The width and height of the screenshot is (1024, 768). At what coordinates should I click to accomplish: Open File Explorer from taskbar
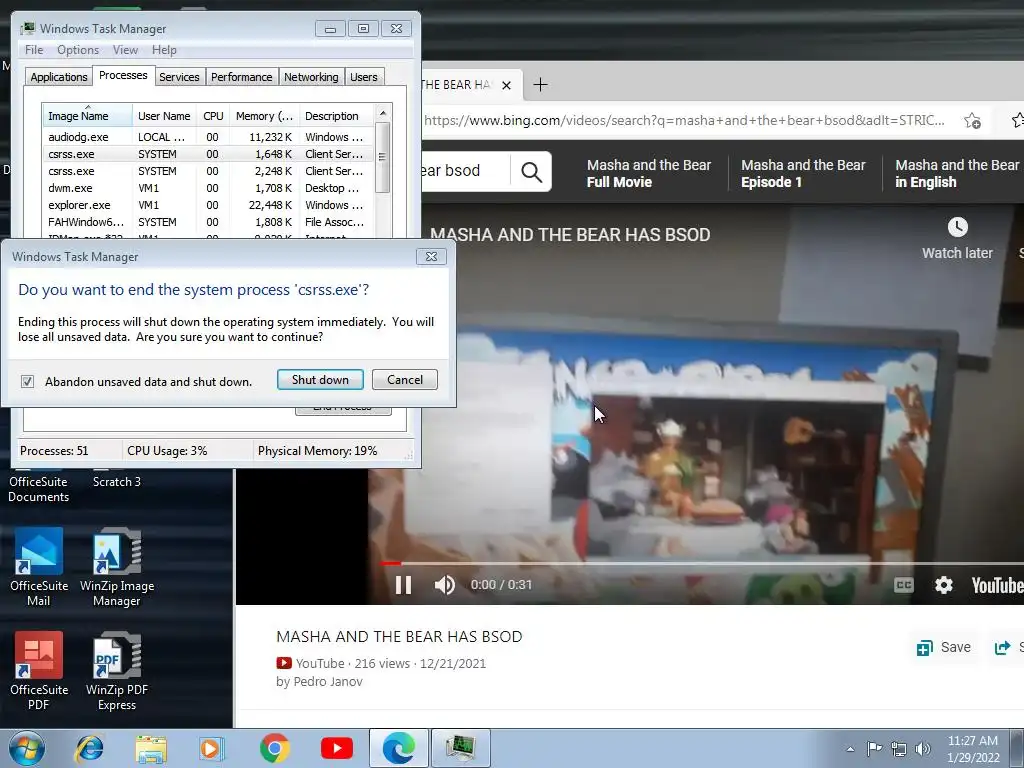coord(151,748)
